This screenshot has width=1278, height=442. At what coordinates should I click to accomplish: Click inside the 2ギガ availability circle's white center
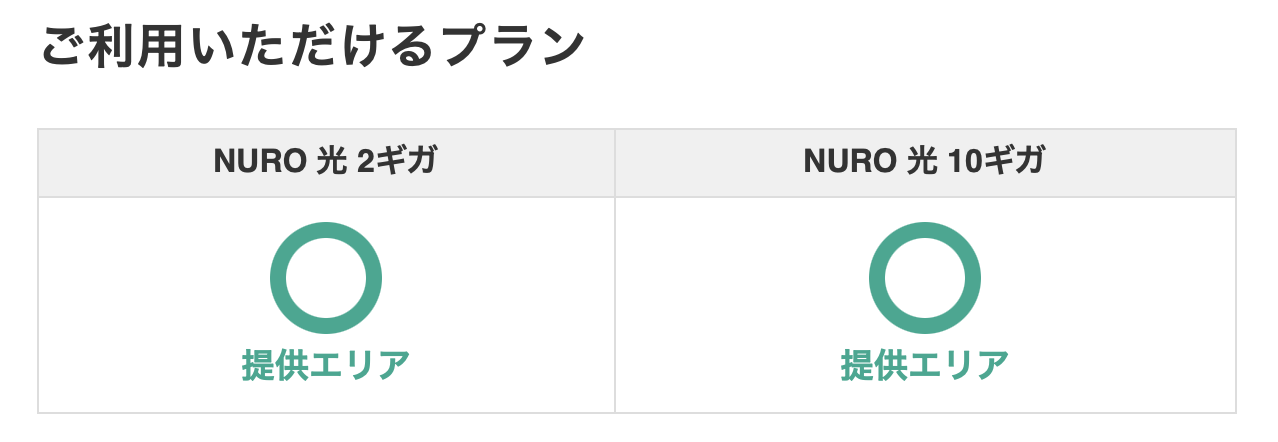coord(326,278)
